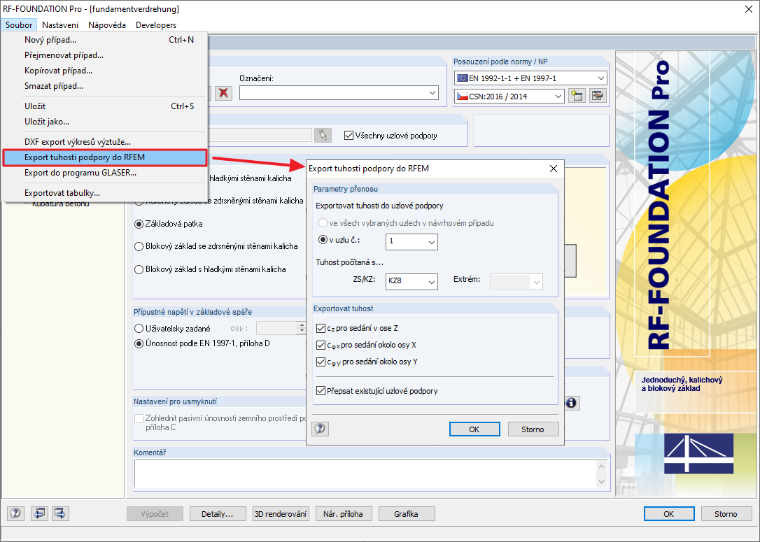The height and width of the screenshot is (542, 760).
Task: Select Únosnost podle EN 1997-1 radio
Action: 139,343
